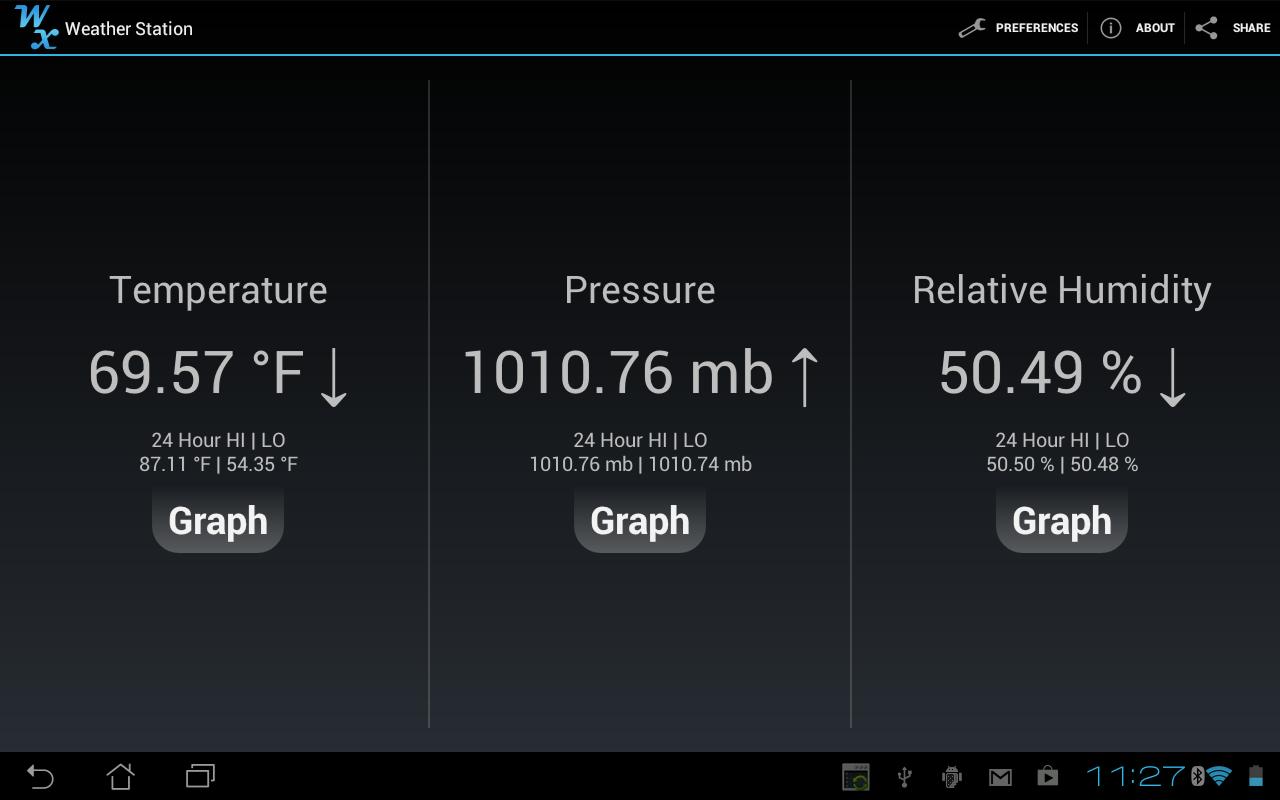Tap the Share icon
Image resolution: width=1280 pixels, height=800 pixels.
[1207, 28]
